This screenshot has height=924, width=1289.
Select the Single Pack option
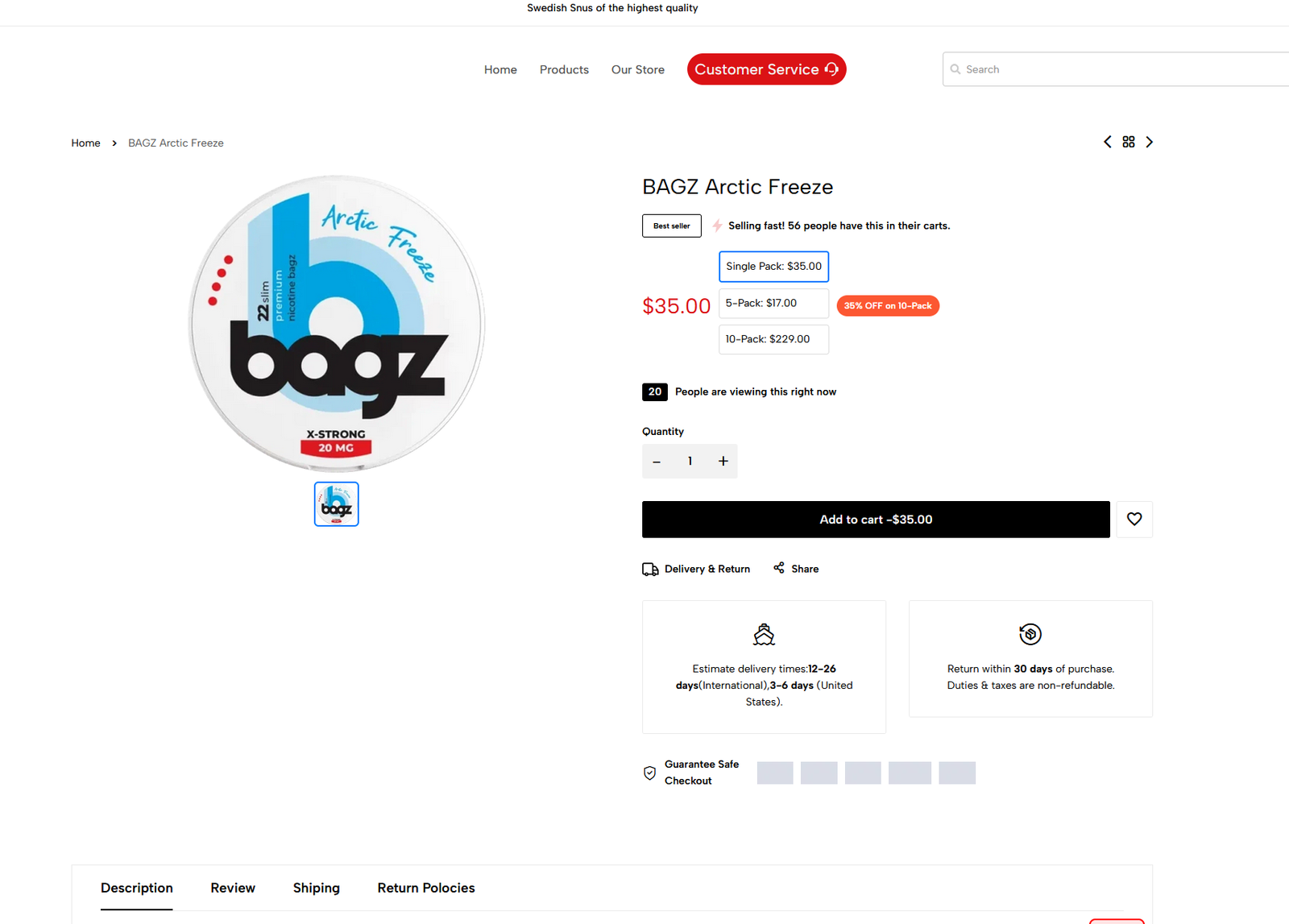tap(773, 266)
